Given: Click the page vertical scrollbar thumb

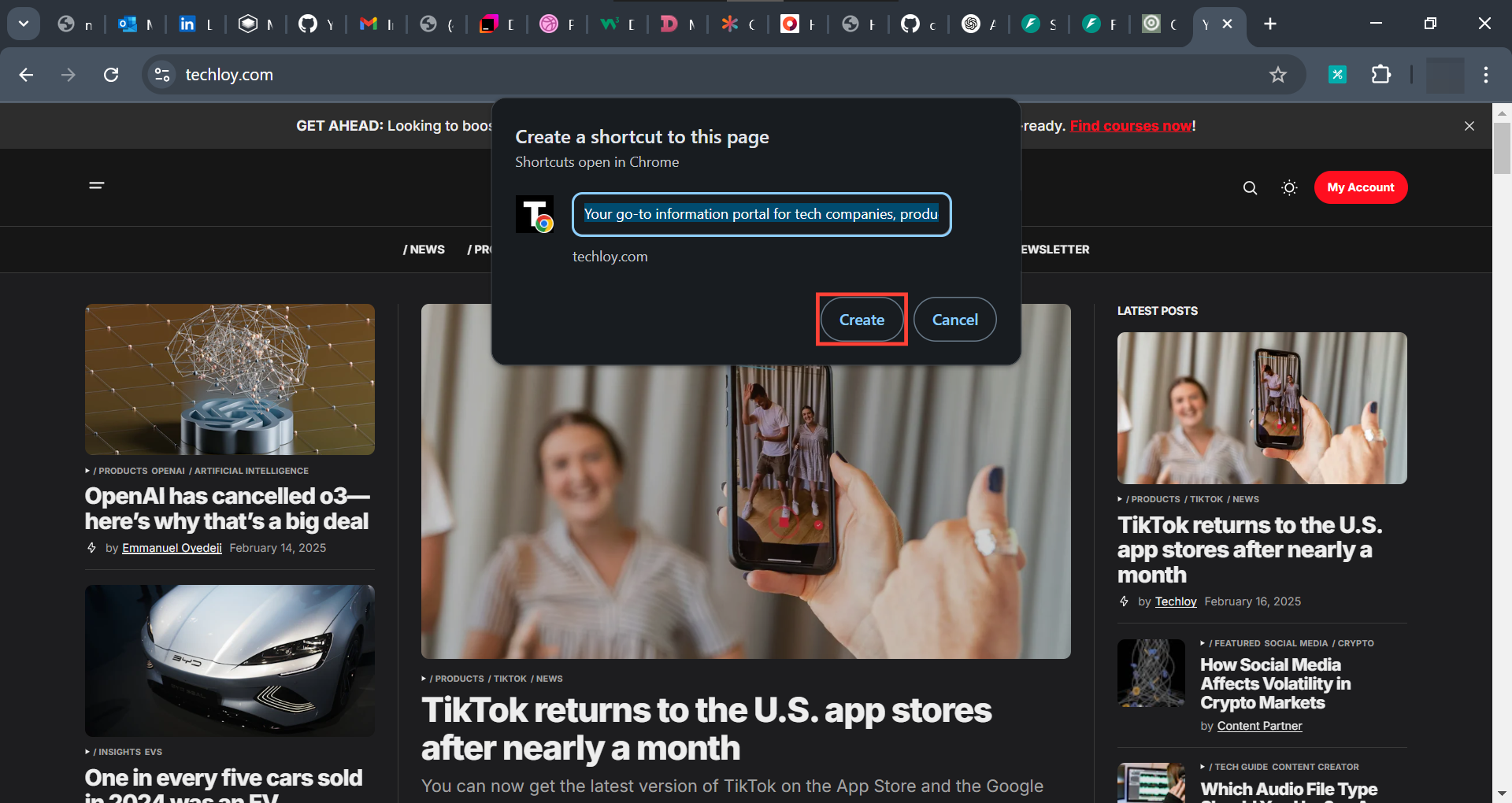Looking at the screenshot, I should tap(1502, 148).
